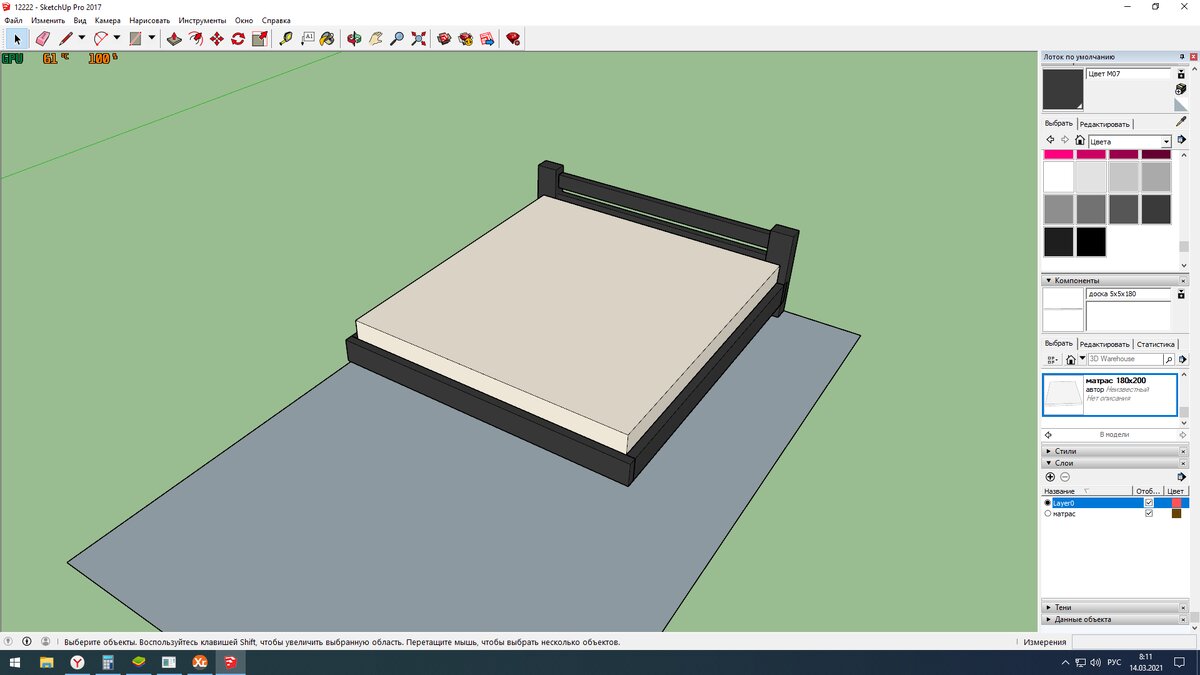Choose the Paint Bucket tool

pyautogui.click(x=327, y=39)
